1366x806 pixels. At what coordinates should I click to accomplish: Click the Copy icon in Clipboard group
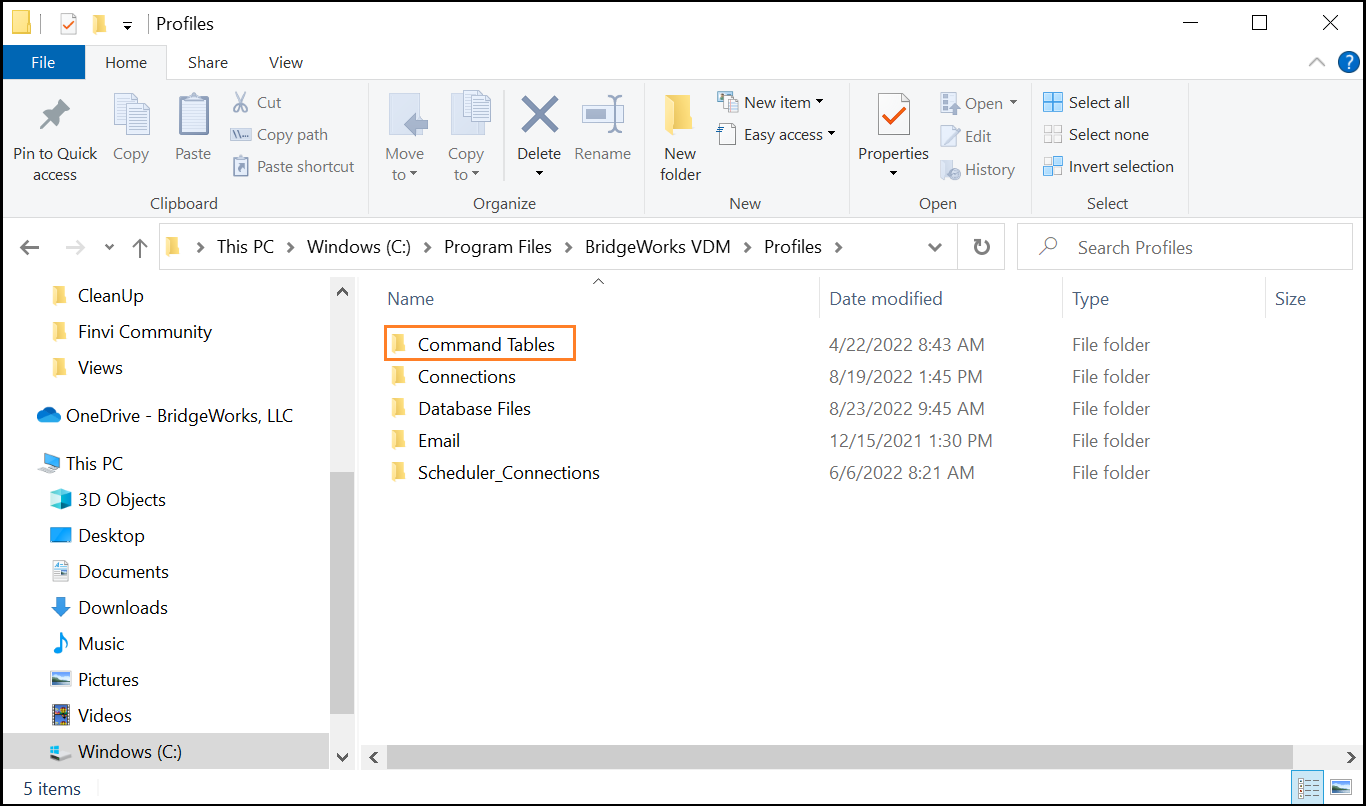click(x=131, y=117)
